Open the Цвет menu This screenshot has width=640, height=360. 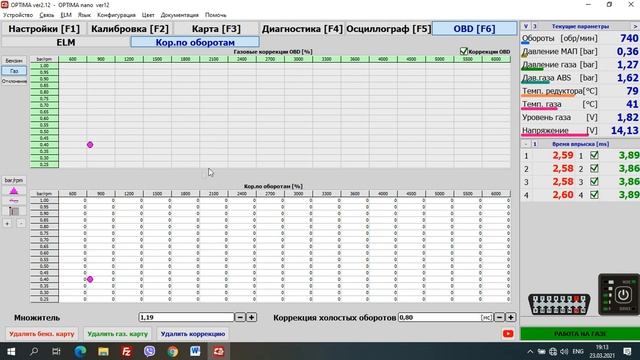[x=148, y=15]
